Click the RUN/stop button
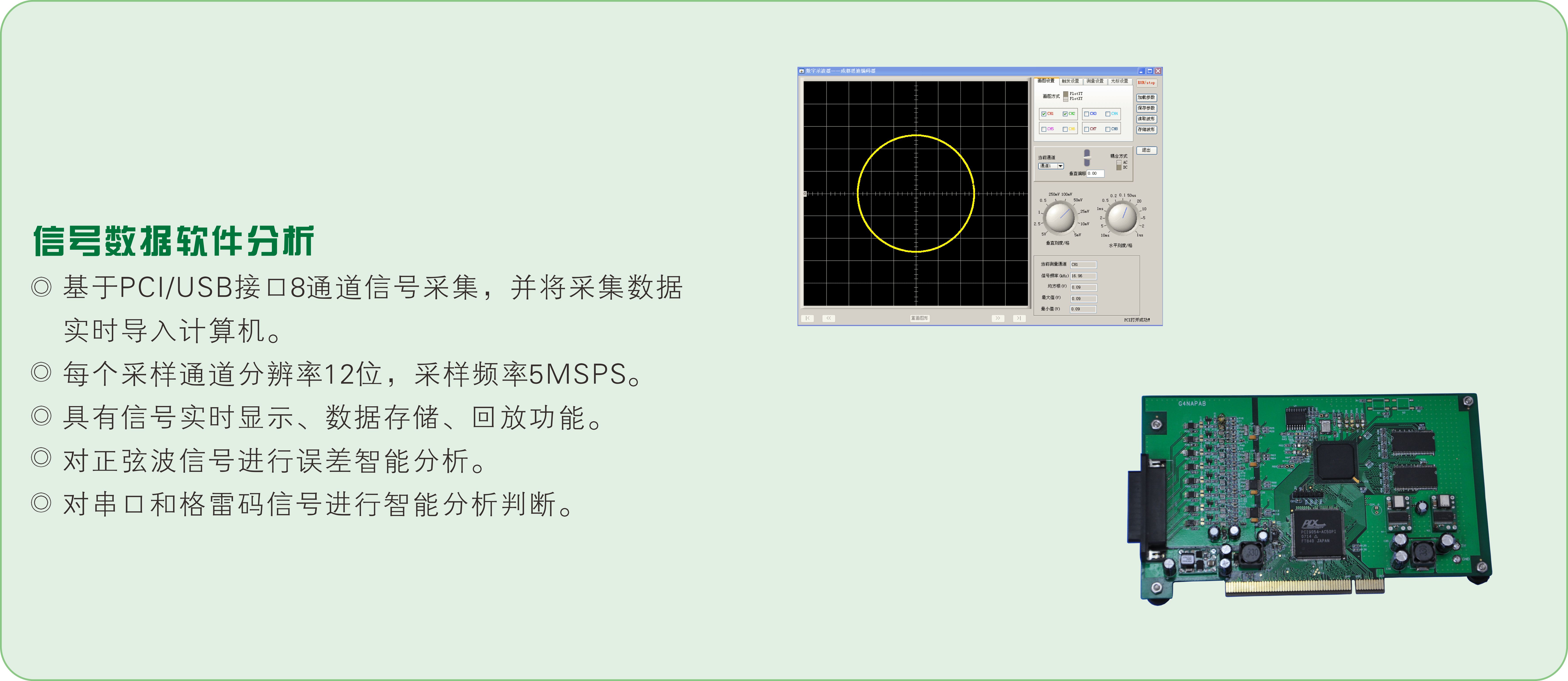This screenshot has width=1568, height=681. (1147, 83)
